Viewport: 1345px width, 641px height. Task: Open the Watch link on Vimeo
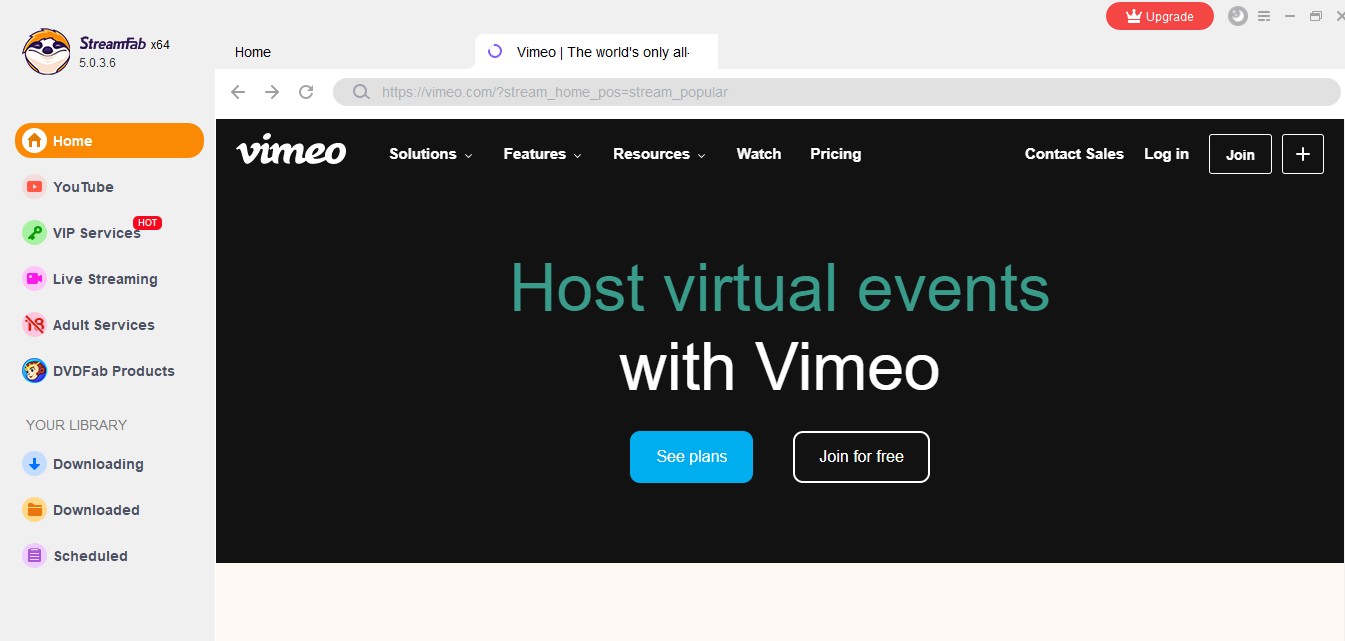[759, 154]
